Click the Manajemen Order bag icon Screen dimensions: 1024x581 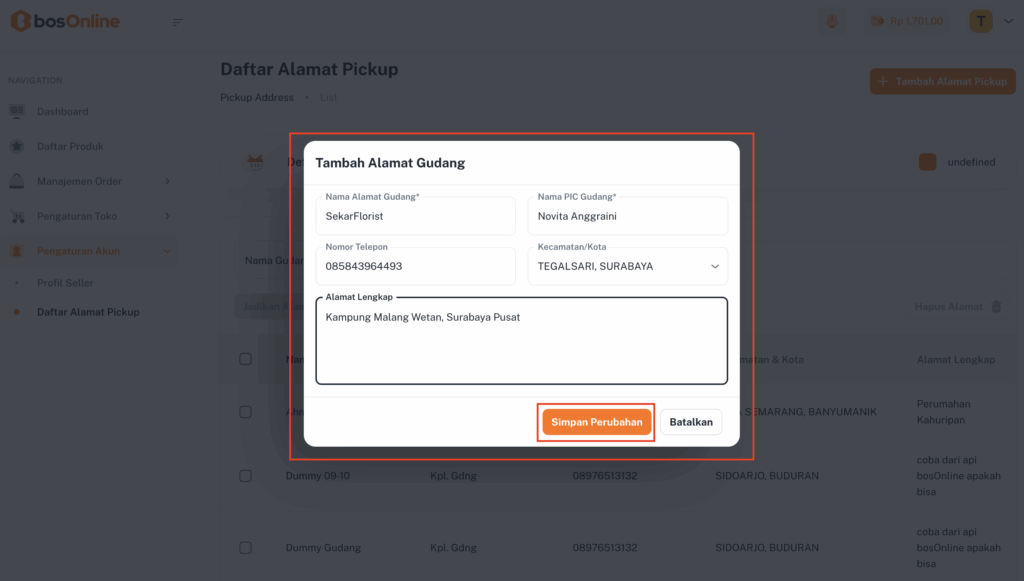(x=17, y=181)
